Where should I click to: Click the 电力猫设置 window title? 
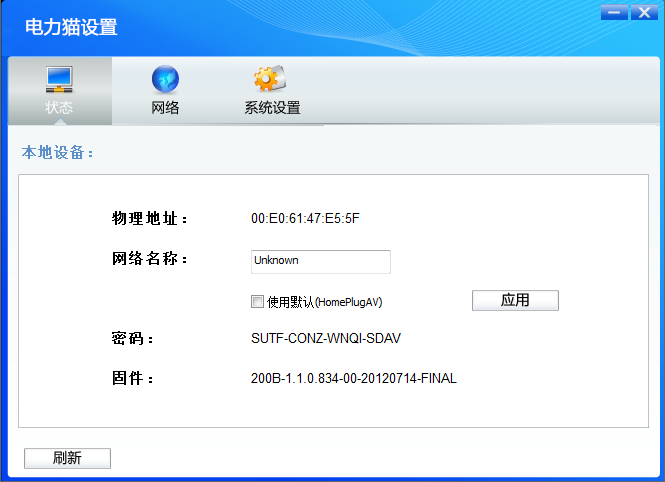(71, 27)
